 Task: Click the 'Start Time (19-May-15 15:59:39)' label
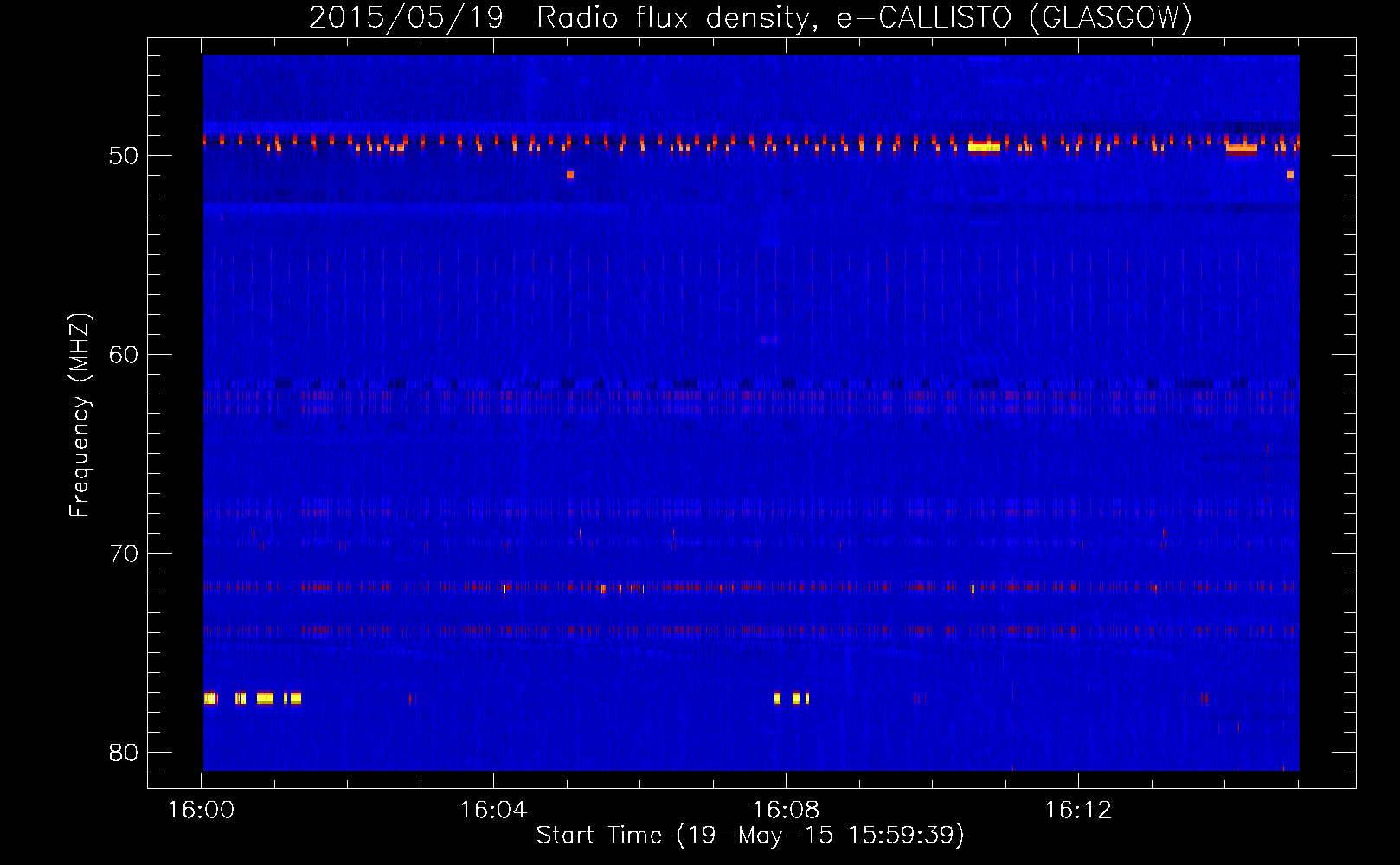[x=750, y=835]
